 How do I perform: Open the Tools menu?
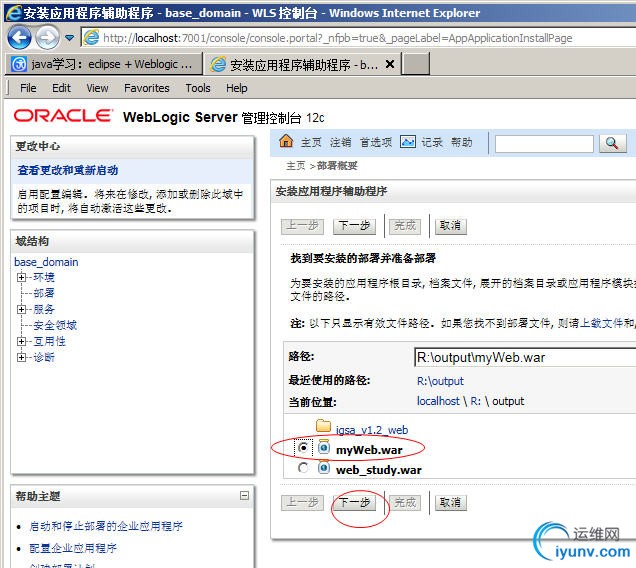[x=198, y=88]
